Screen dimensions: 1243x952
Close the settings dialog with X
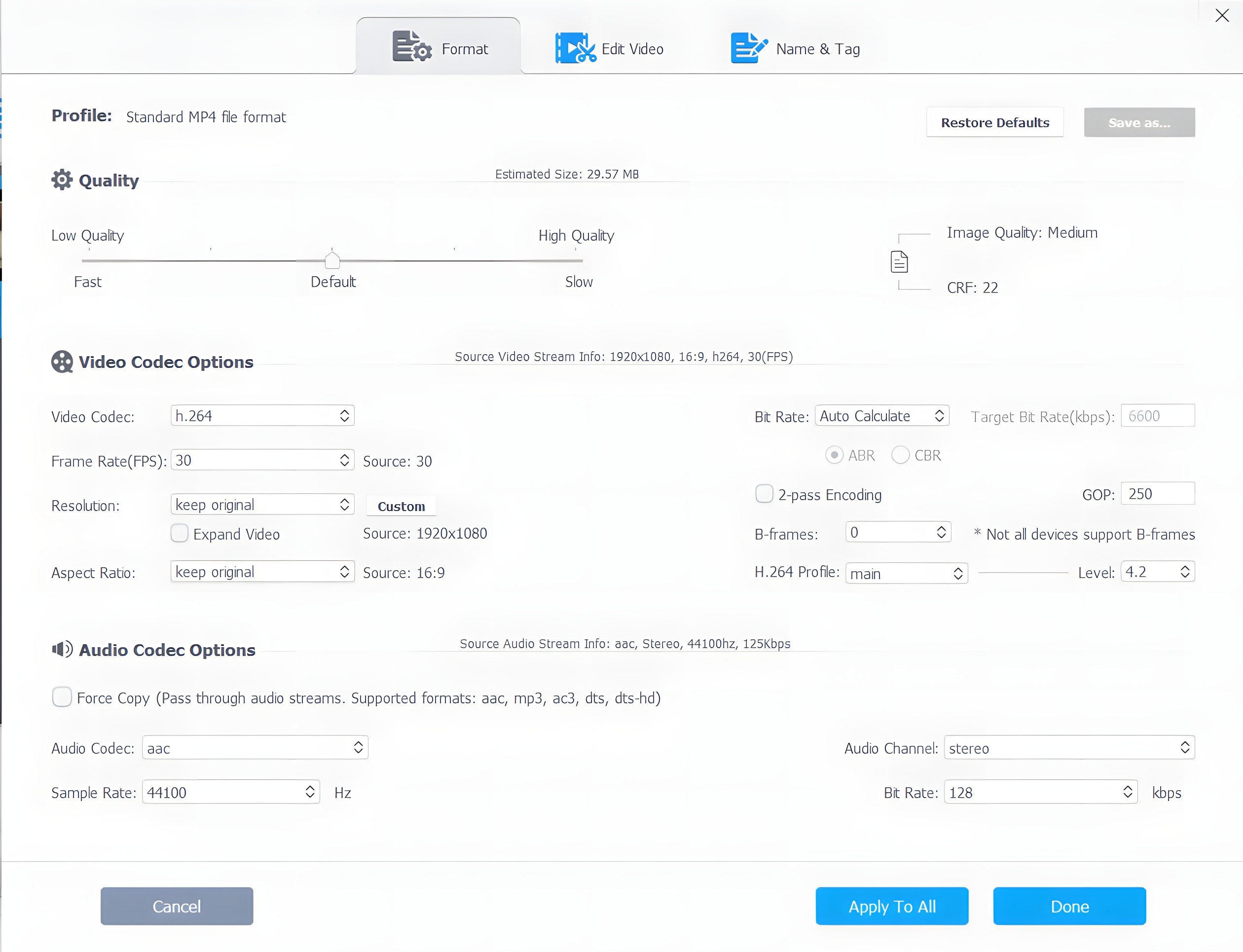click(1222, 15)
